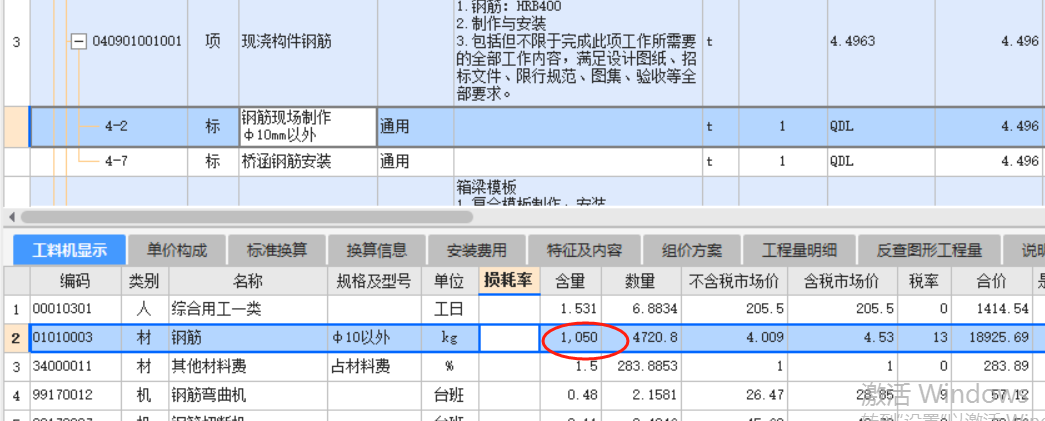Open the 工料机显示 tab
Image resolution: width=1045 pixels, height=421 pixels.
[69, 250]
